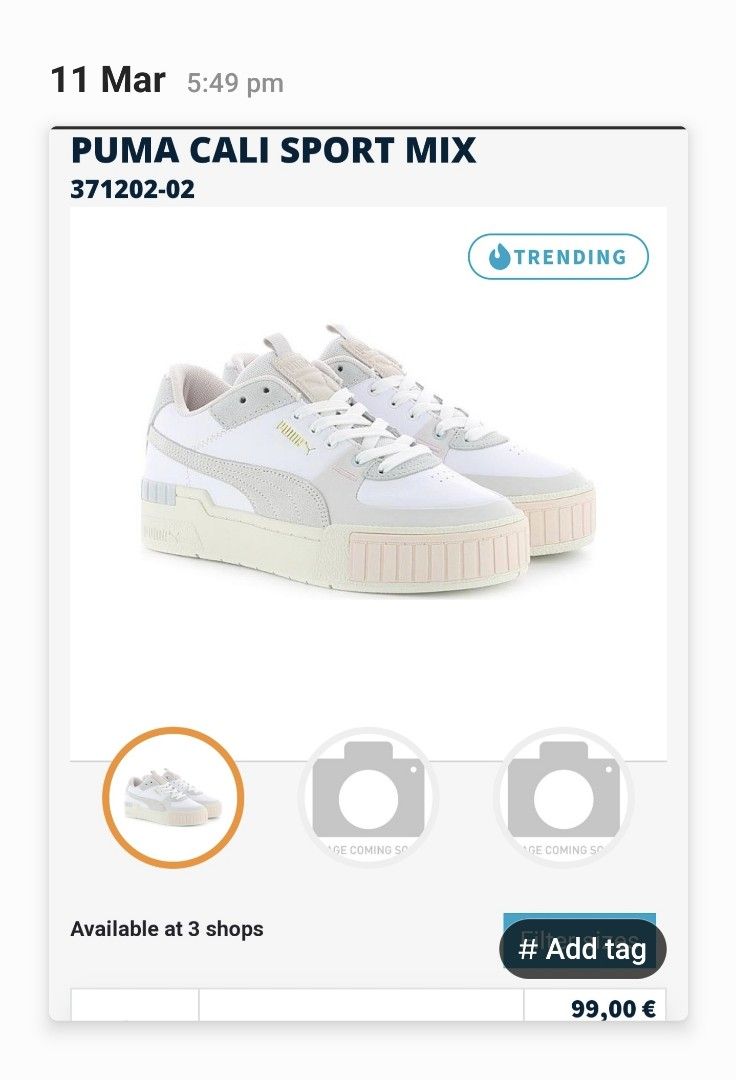Viewport: 736px width, 1080px height.
Task: Click the 5:49 pm timestamp
Action: pyautogui.click(x=235, y=83)
